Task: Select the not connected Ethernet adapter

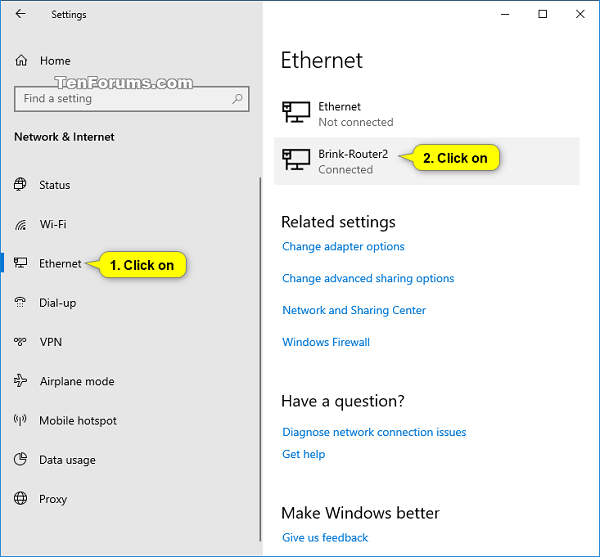Action: 339,114
